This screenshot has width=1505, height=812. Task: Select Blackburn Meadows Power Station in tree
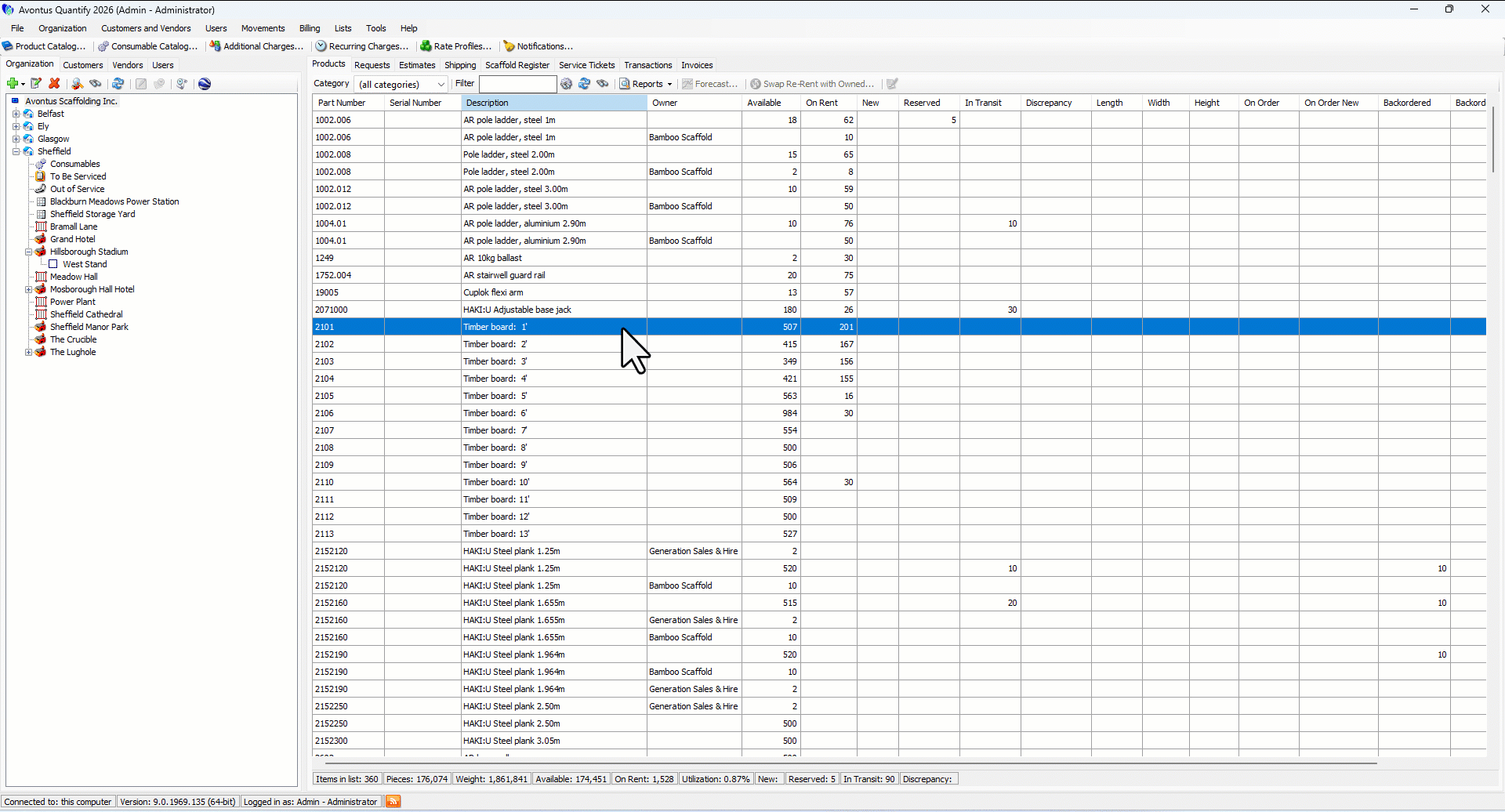[x=114, y=201]
